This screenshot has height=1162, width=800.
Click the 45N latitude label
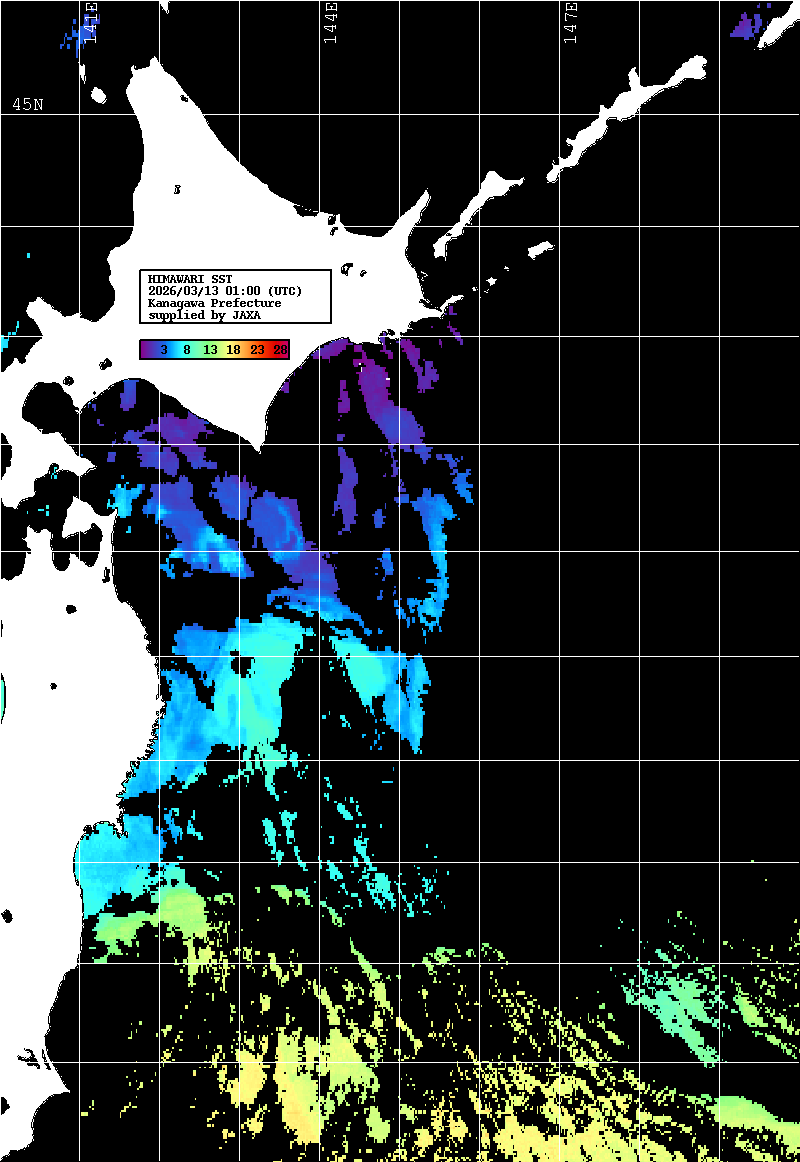28,105
